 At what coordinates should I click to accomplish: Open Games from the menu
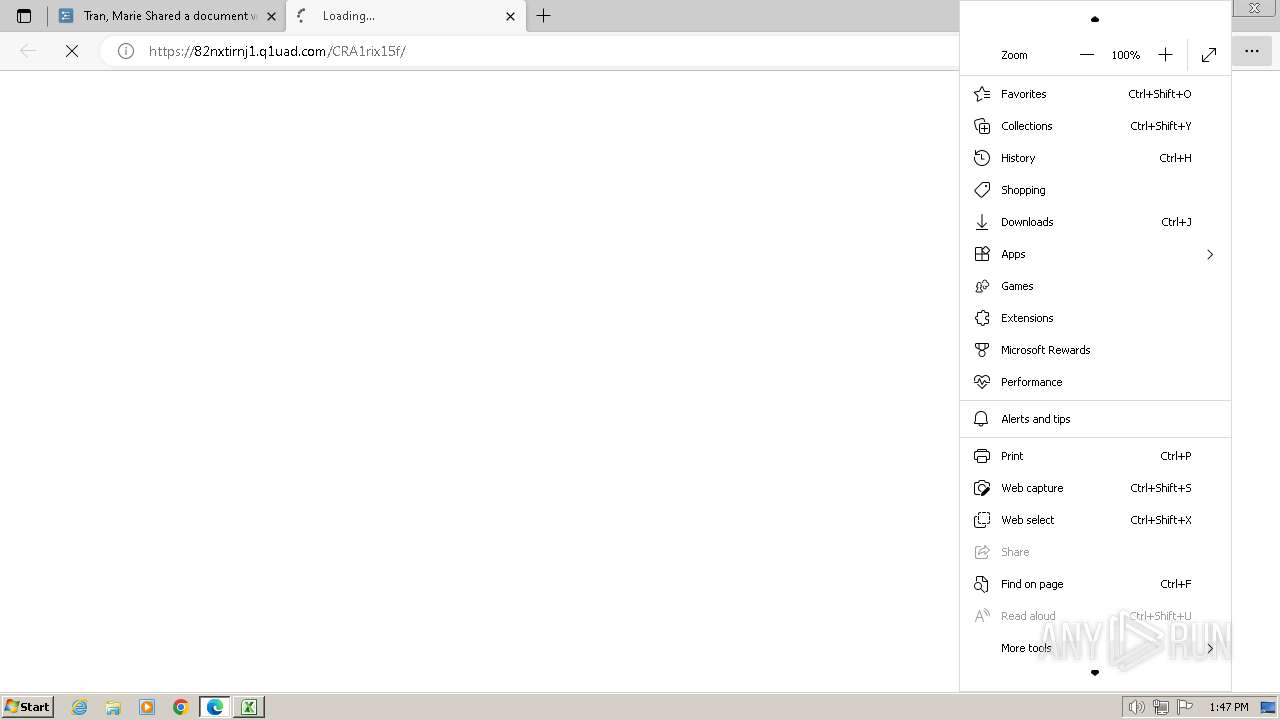point(1095,286)
